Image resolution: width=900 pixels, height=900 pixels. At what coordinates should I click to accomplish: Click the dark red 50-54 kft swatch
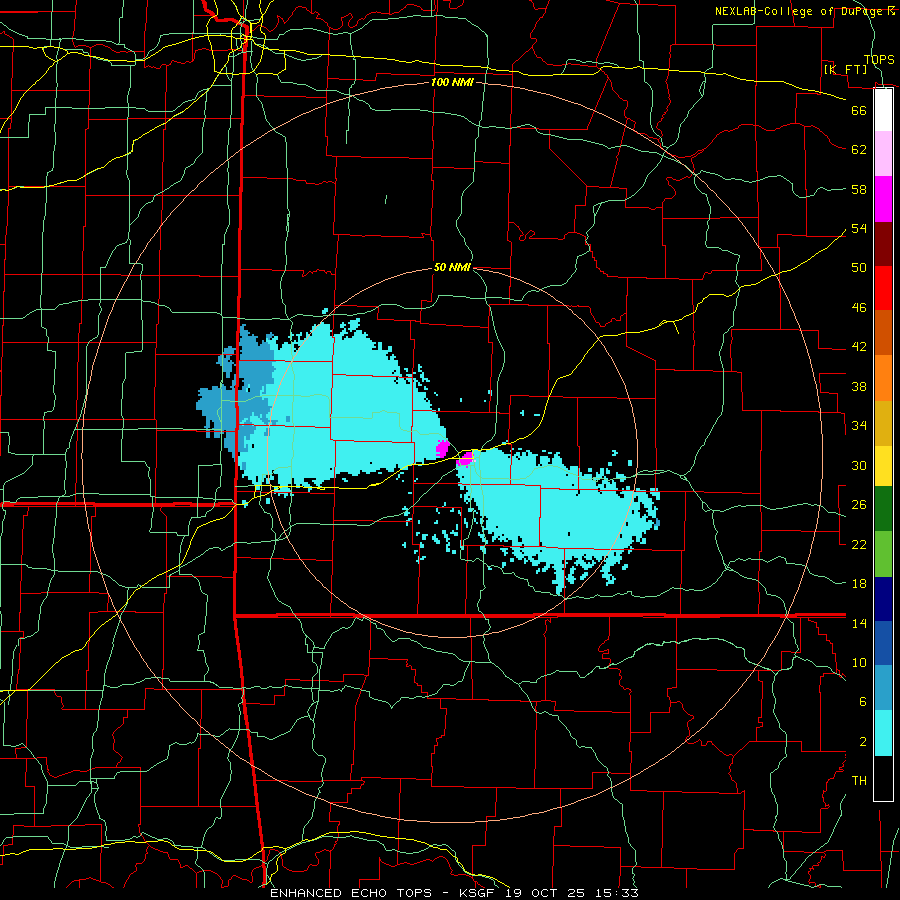[883, 244]
